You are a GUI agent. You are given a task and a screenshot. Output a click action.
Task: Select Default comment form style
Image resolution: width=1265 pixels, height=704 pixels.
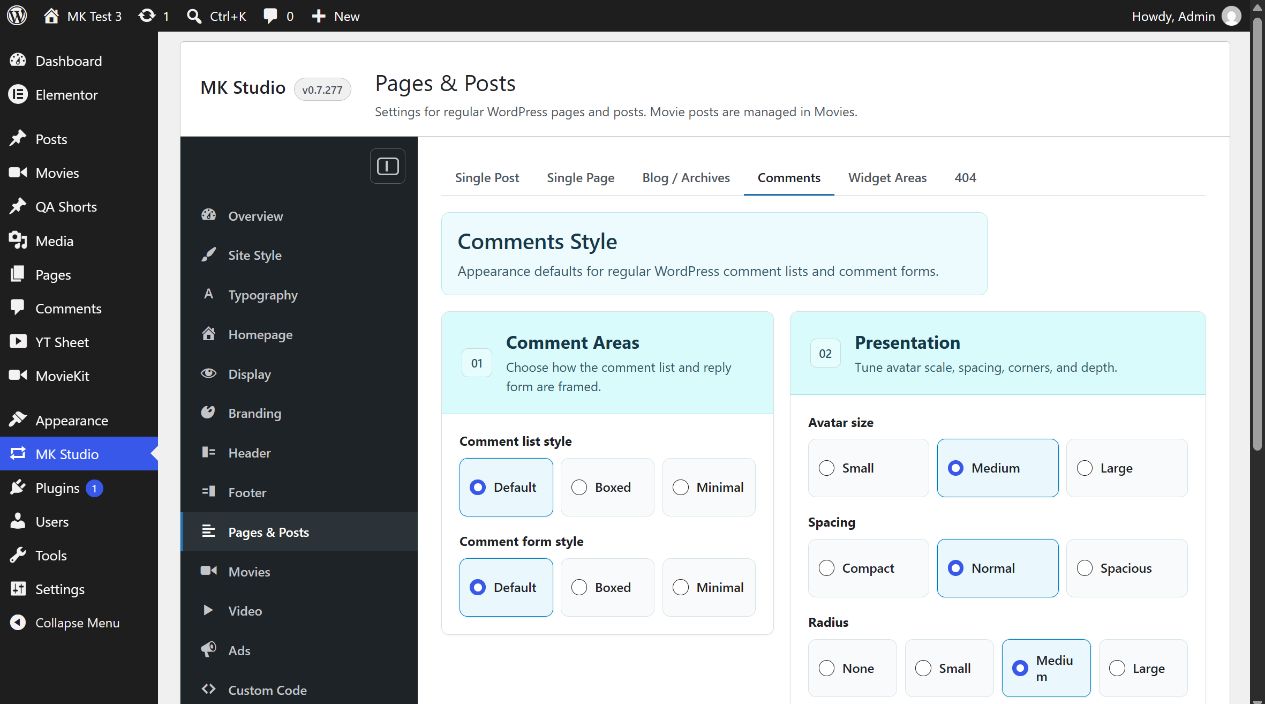(506, 587)
